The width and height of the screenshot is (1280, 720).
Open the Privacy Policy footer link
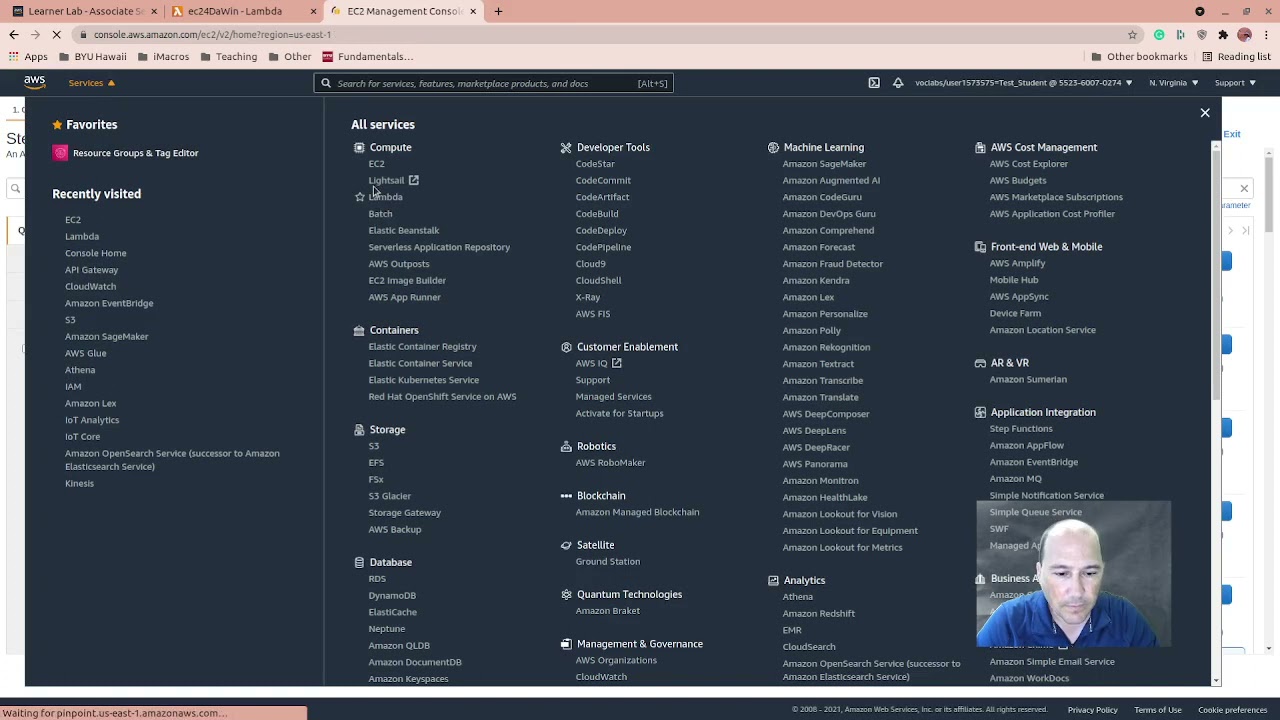[1092, 710]
